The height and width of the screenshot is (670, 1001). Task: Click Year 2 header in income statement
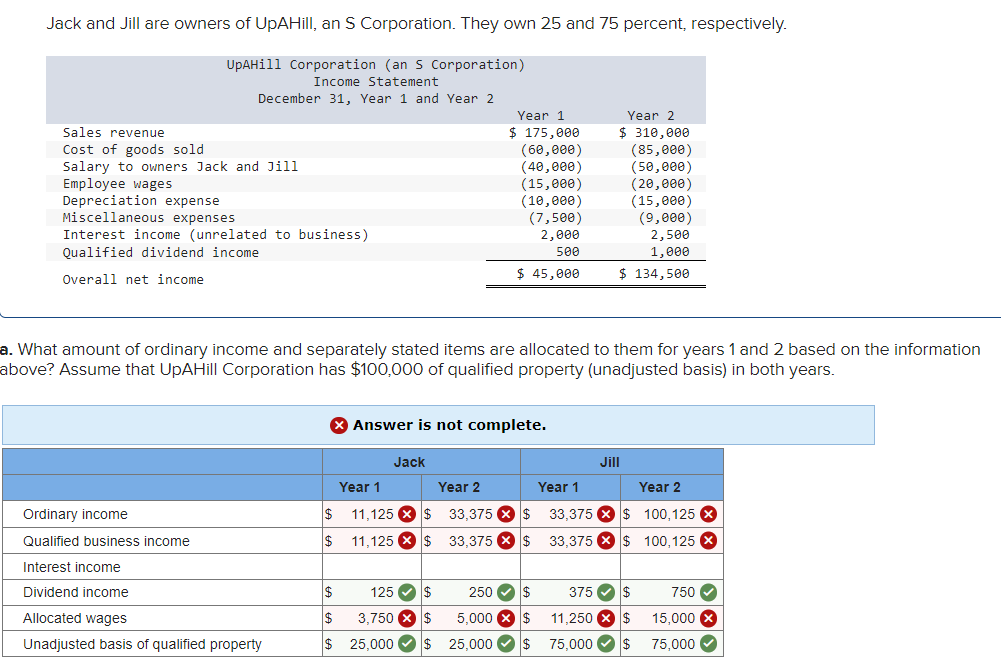[x=651, y=115]
